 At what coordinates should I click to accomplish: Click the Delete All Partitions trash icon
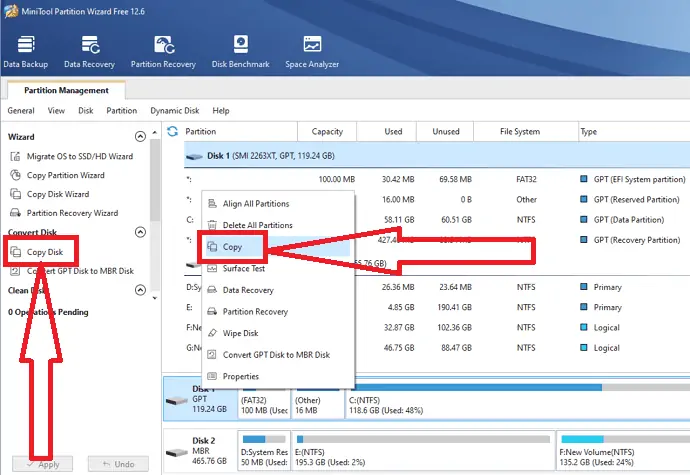coord(212,225)
